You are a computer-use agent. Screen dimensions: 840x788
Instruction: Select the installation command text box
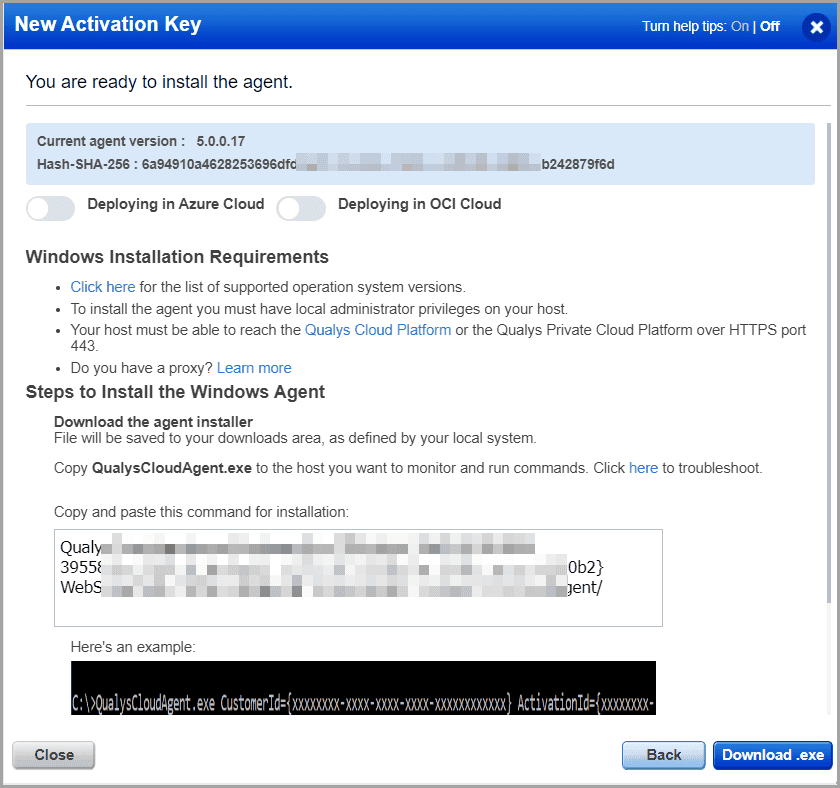tap(358, 577)
